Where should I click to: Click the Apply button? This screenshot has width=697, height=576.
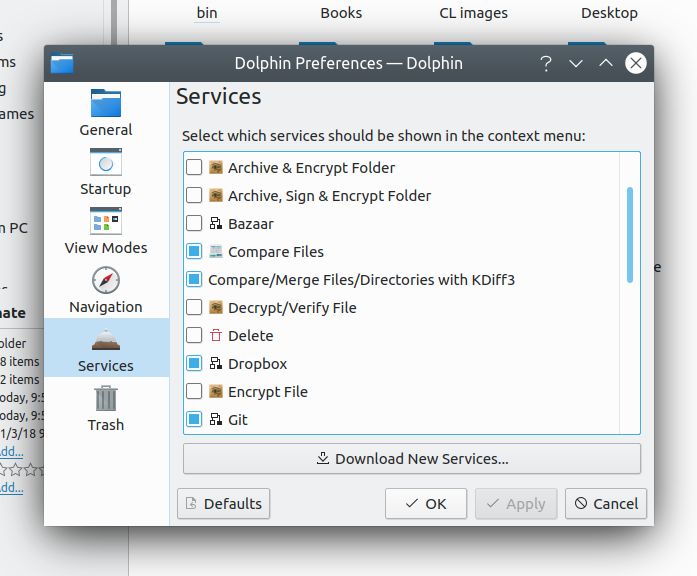[516, 504]
